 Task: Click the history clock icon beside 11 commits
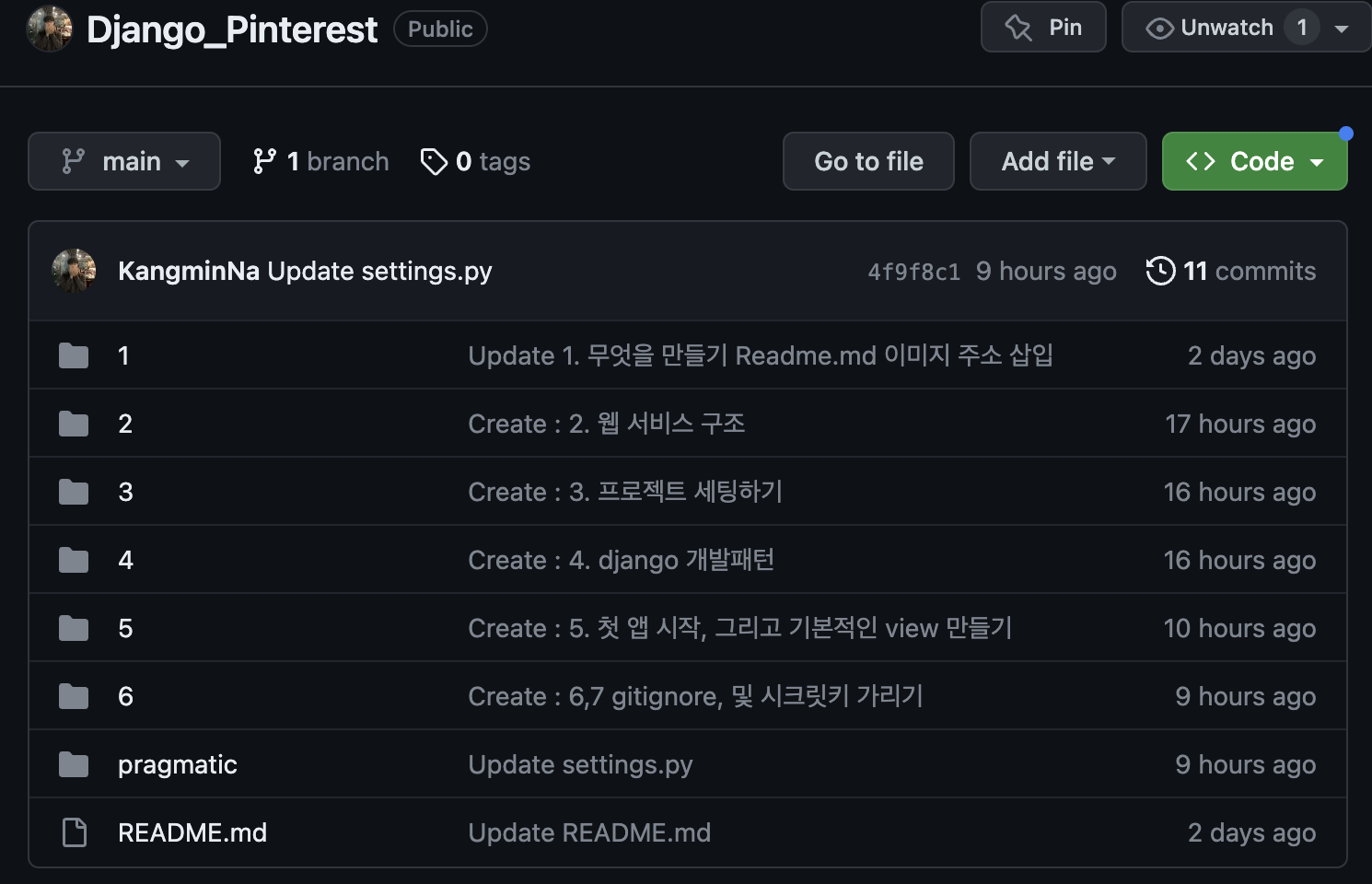[x=1160, y=271]
